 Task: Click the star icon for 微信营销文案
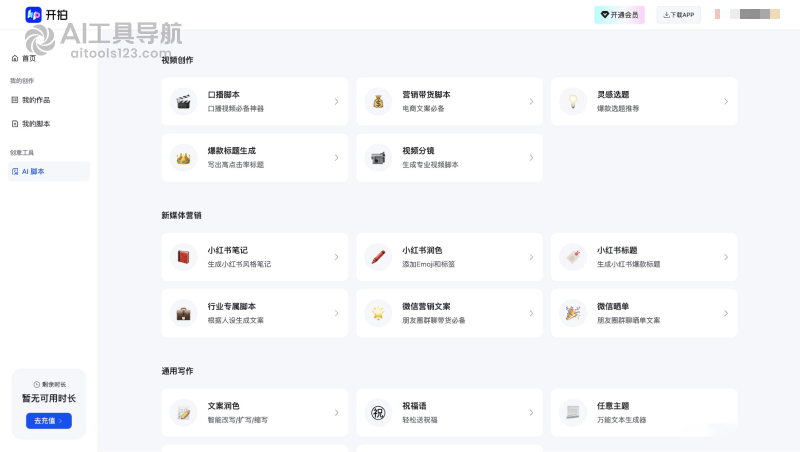point(378,313)
